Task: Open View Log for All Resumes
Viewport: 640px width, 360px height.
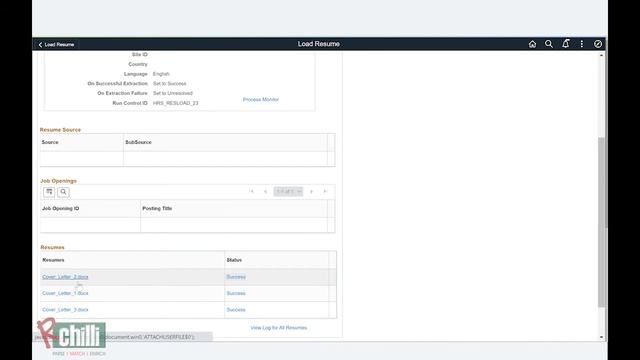Action: point(279,328)
